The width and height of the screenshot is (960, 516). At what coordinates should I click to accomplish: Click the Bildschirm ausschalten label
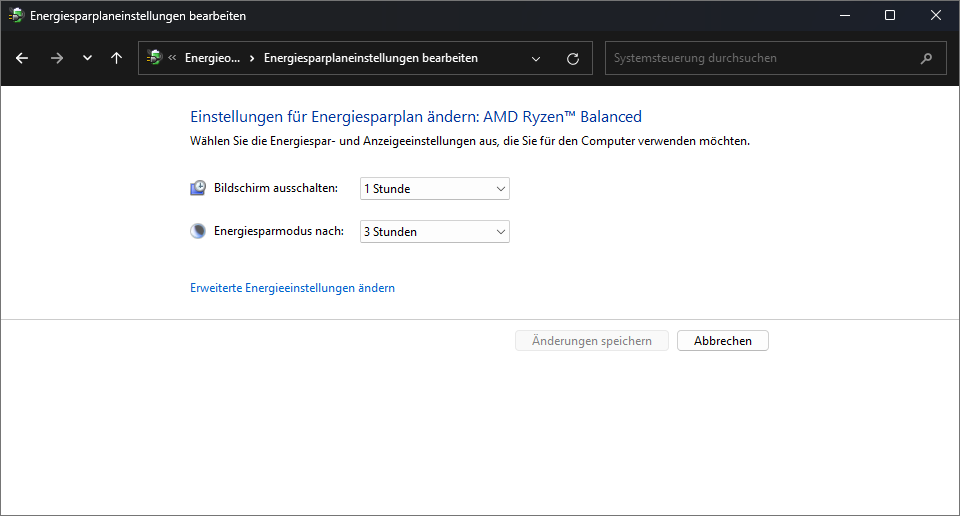click(276, 188)
